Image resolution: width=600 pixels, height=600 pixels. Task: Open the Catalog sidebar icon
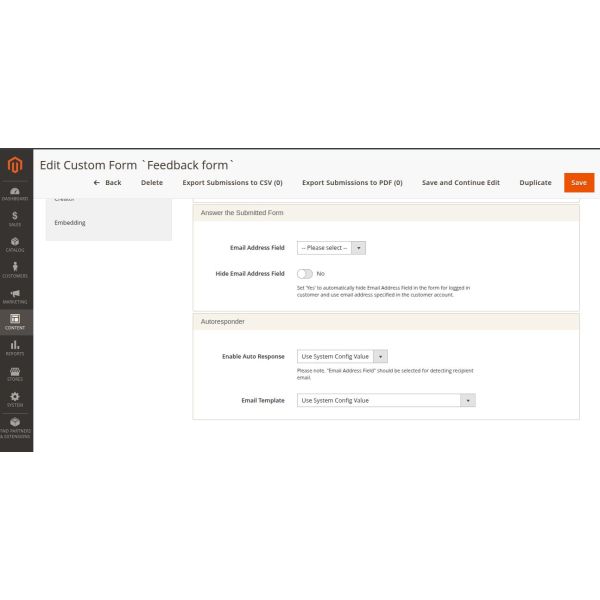[x=15, y=244]
